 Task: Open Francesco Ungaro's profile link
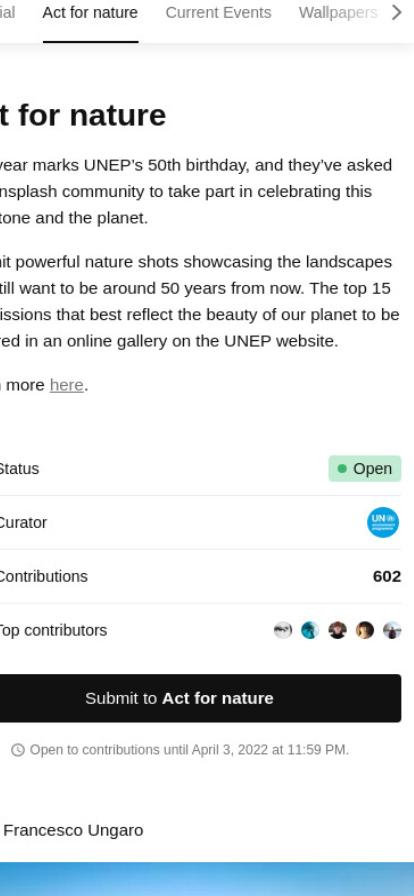pos(73,830)
